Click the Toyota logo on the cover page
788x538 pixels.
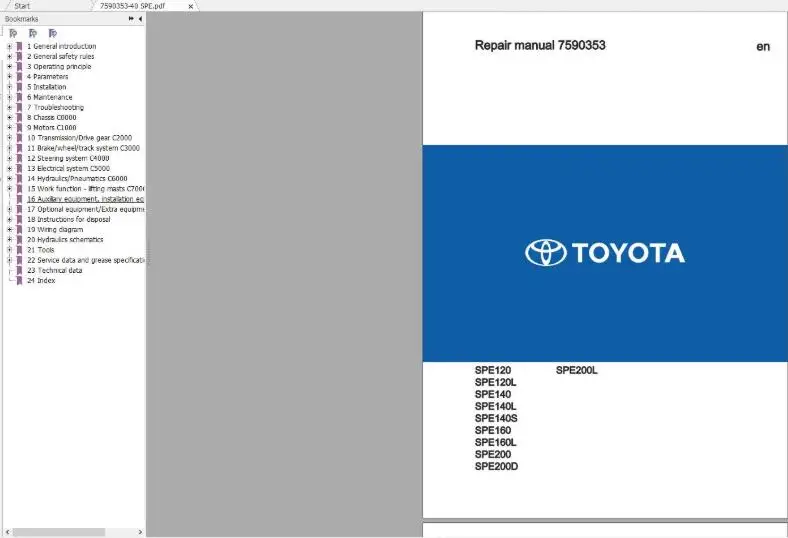pyautogui.click(x=605, y=252)
